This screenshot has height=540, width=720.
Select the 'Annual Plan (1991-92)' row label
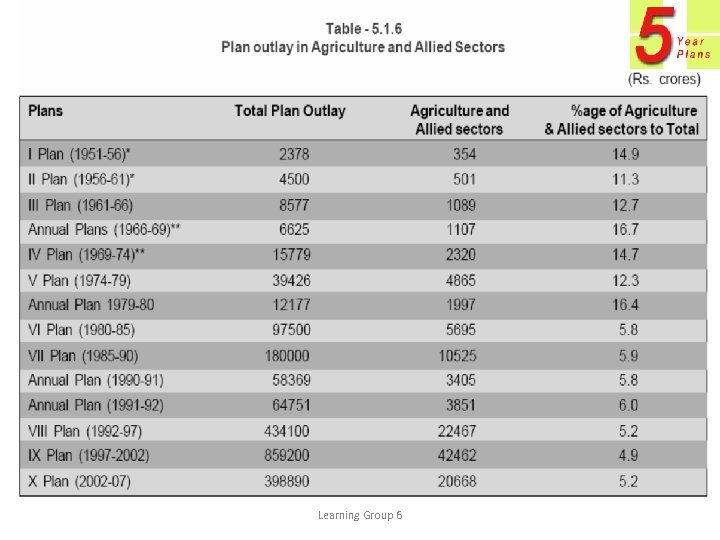click(95, 405)
